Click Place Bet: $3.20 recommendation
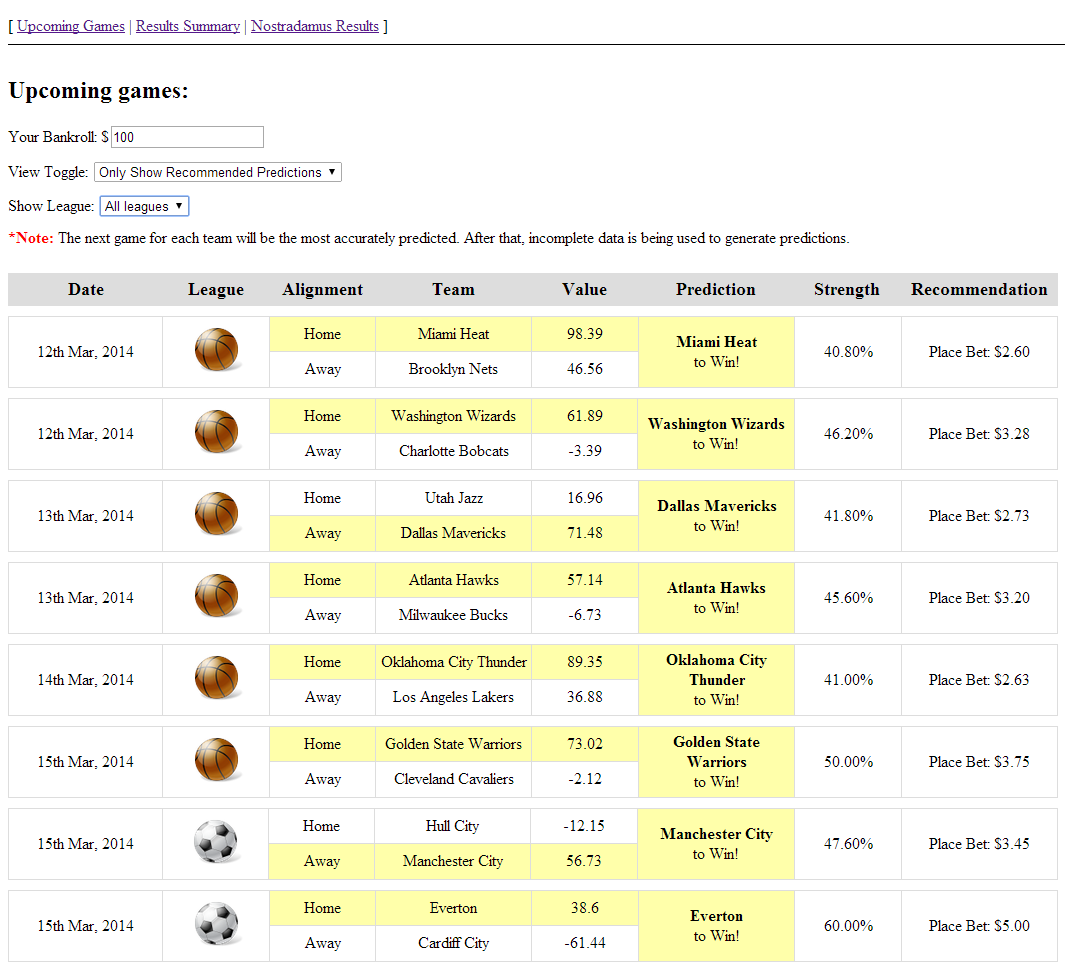This screenshot has width=1065, height=969. pos(979,598)
